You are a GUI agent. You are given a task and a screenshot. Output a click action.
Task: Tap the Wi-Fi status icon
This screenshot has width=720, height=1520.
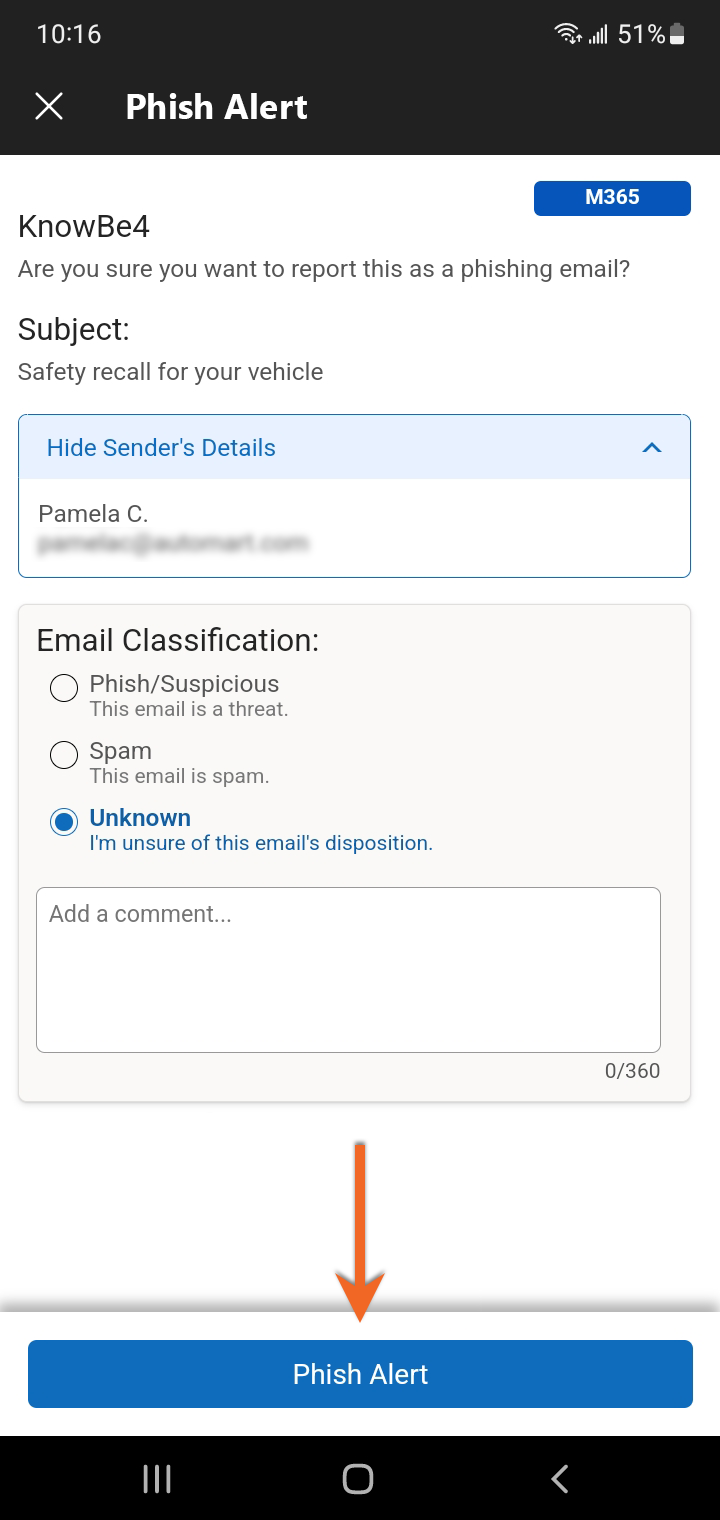pos(568,35)
